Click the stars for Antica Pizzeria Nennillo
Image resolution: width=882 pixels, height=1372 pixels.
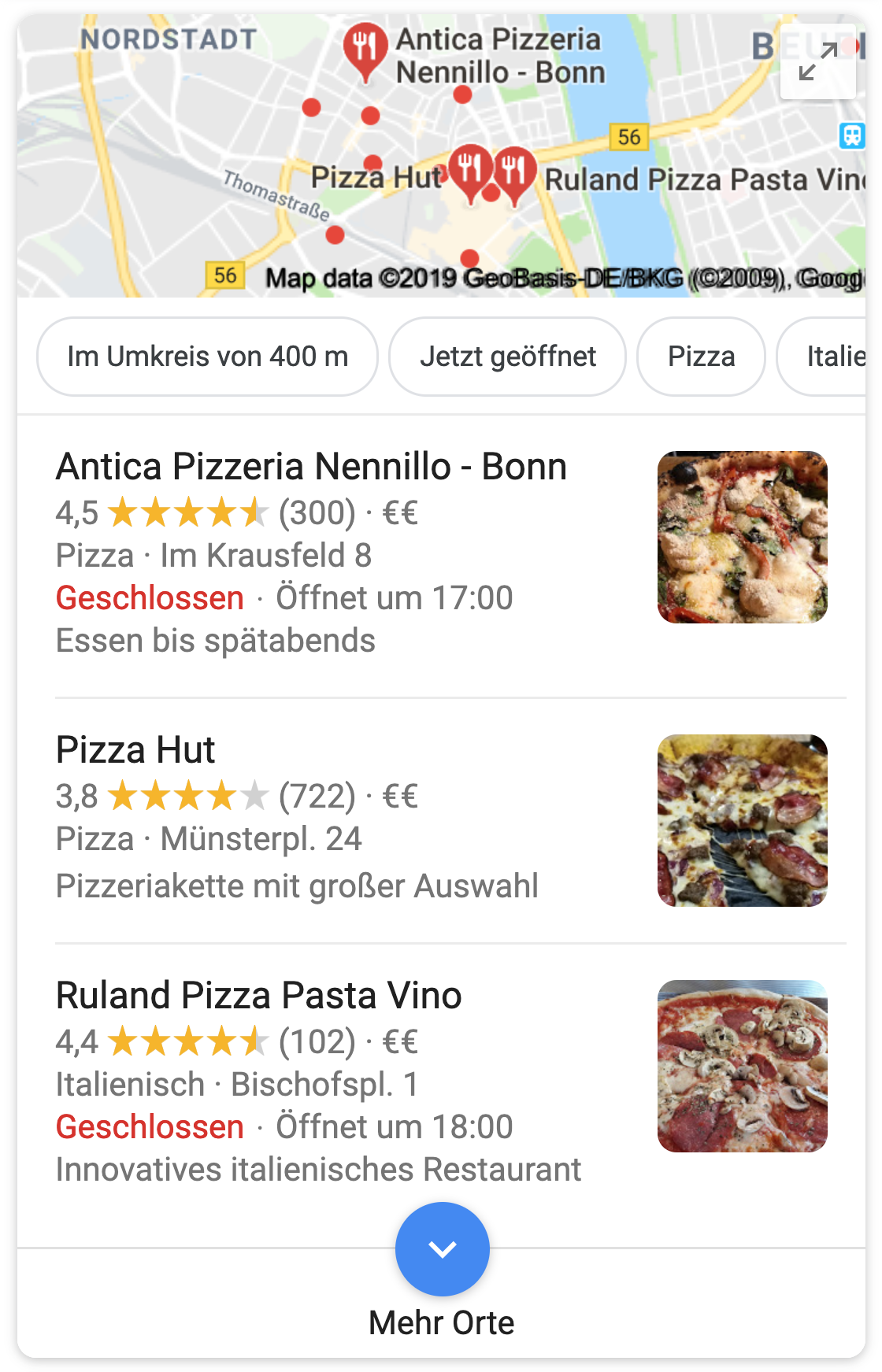click(x=187, y=513)
